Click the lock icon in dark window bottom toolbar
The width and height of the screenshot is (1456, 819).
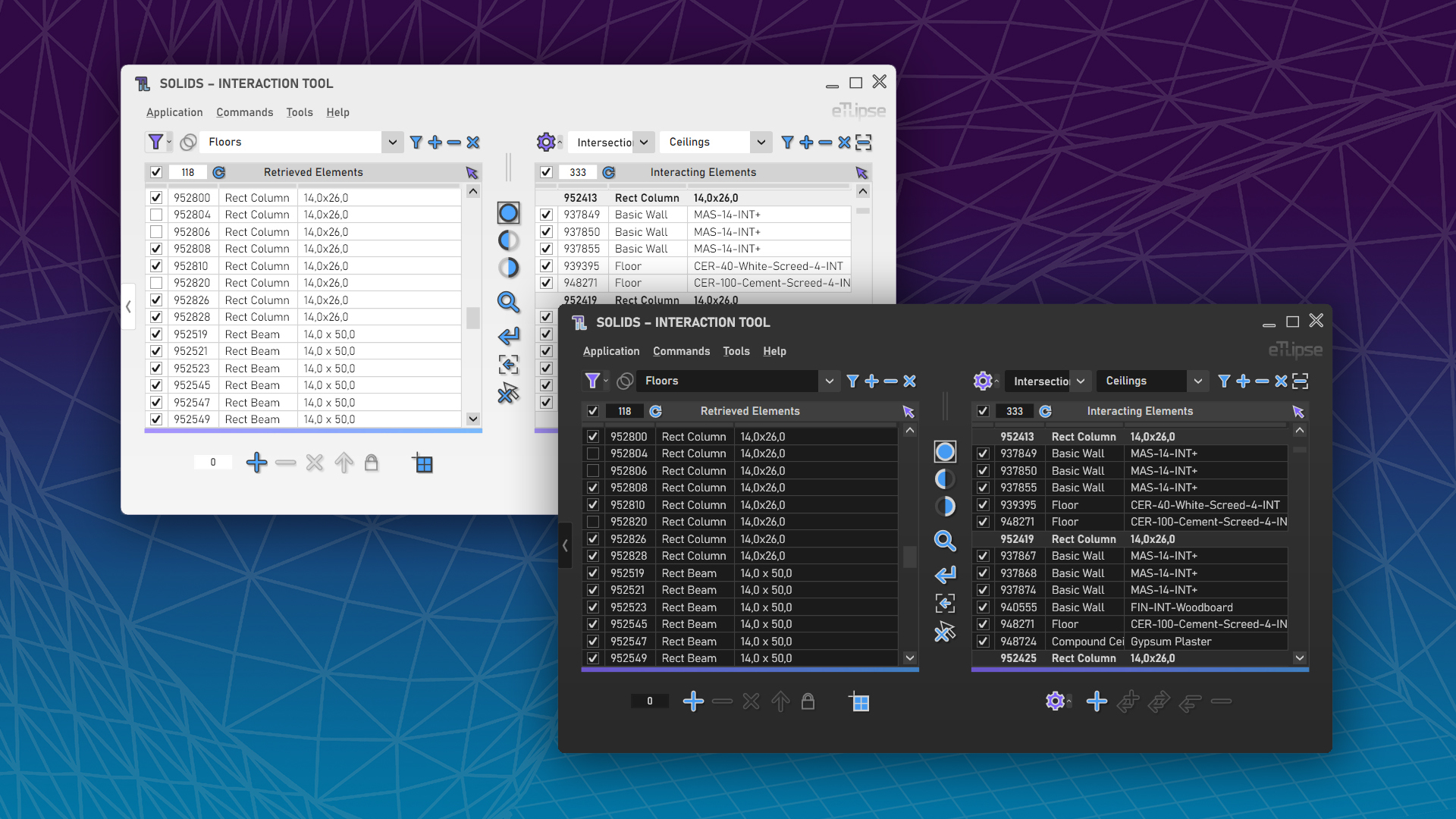808,701
